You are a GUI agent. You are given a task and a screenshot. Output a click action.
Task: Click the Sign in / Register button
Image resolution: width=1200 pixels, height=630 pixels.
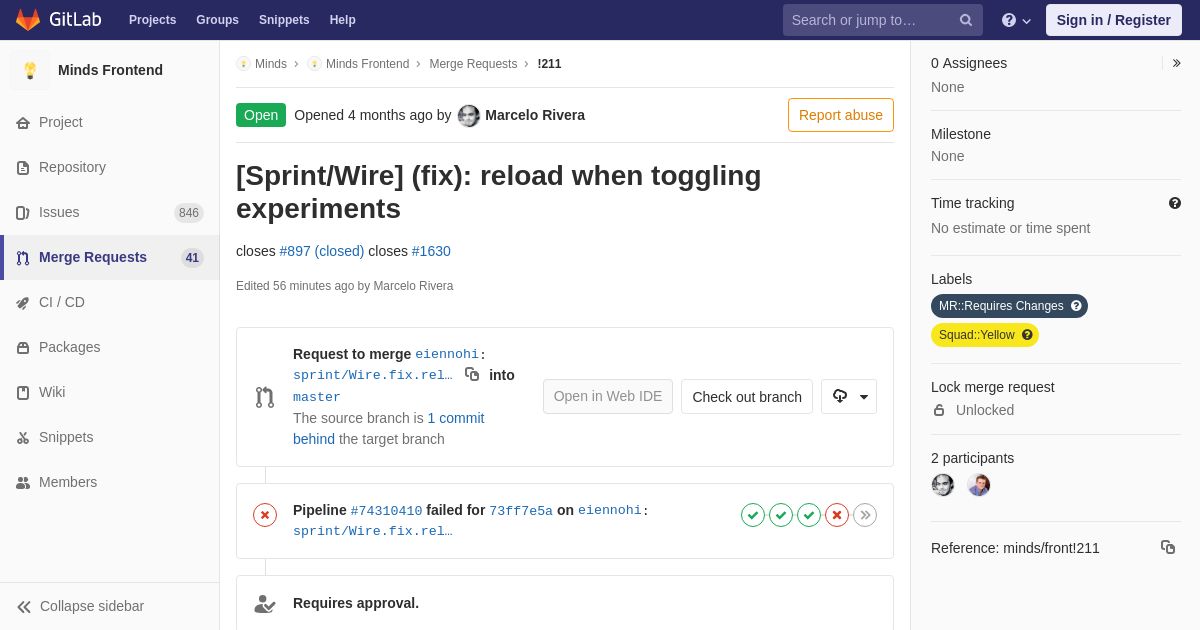(x=1113, y=20)
